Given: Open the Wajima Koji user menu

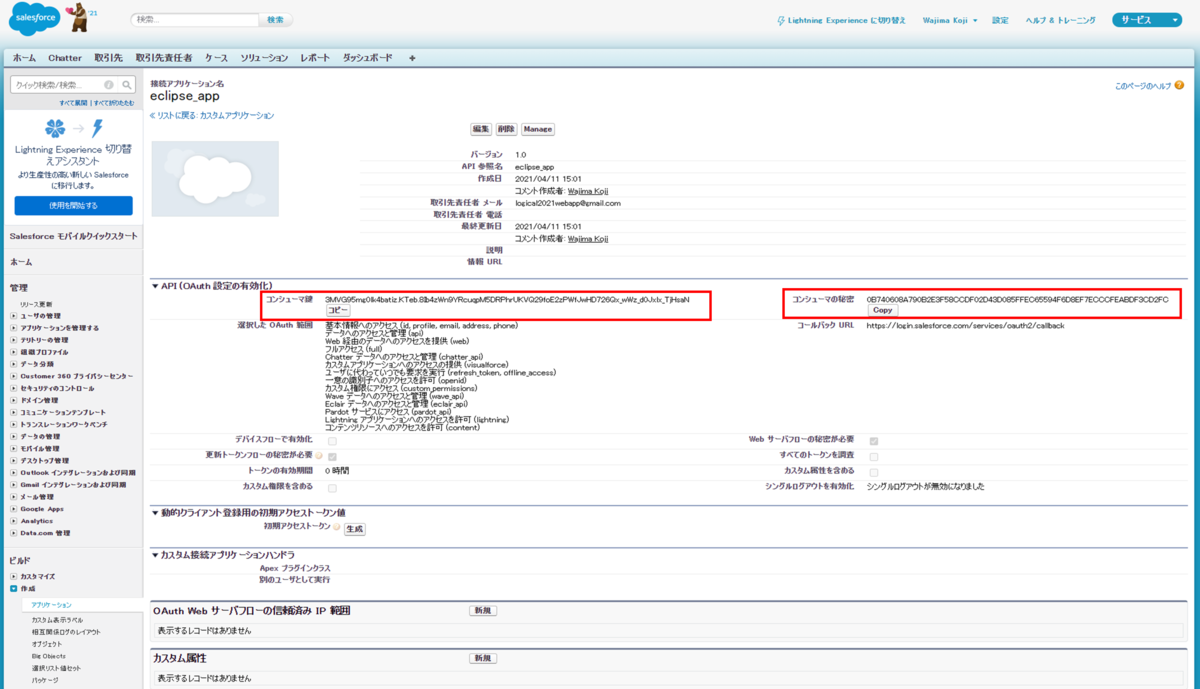Looking at the screenshot, I should pyautogui.click(x=949, y=20).
